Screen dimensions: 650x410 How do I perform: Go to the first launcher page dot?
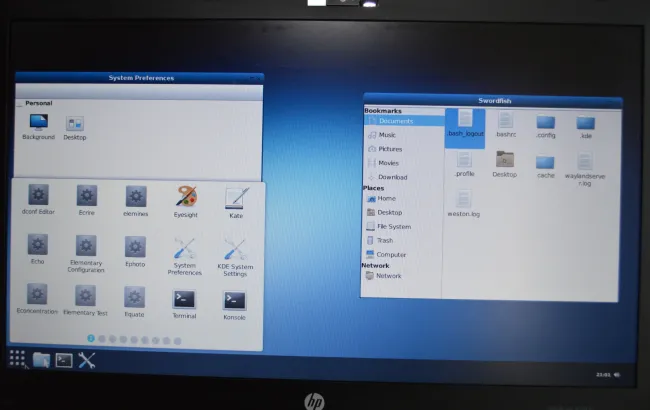click(x=91, y=339)
